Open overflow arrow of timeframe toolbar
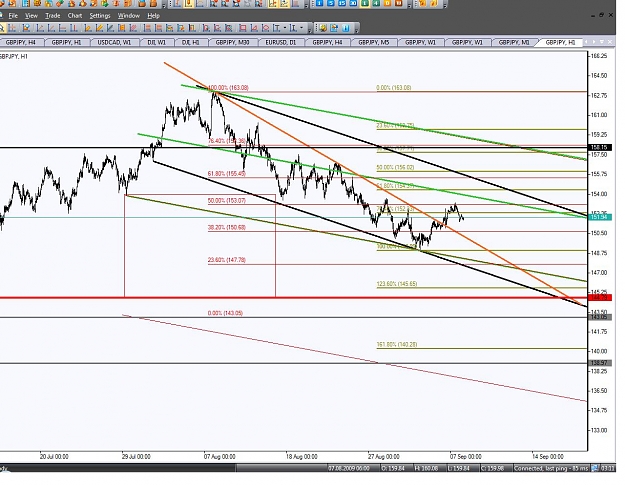The width and height of the screenshot is (625, 485). pyautogui.click(x=409, y=5)
